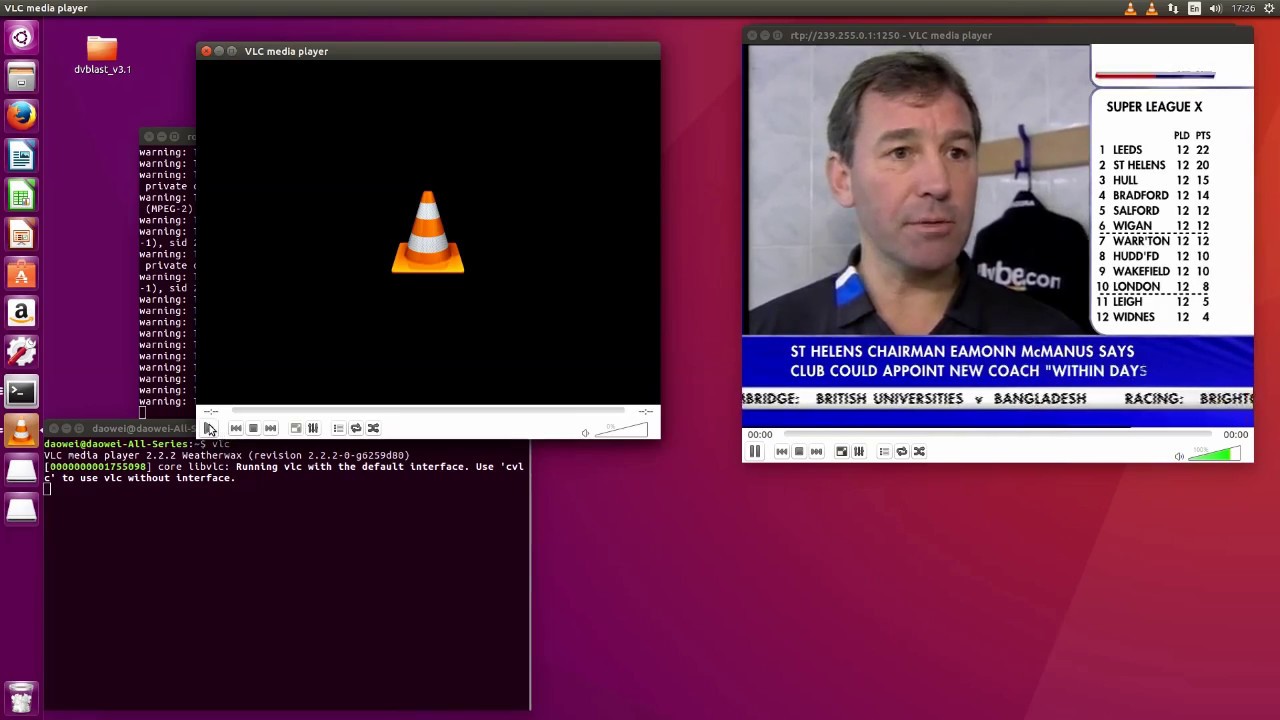Click the VLC media player top panel title

(x=46, y=8)
